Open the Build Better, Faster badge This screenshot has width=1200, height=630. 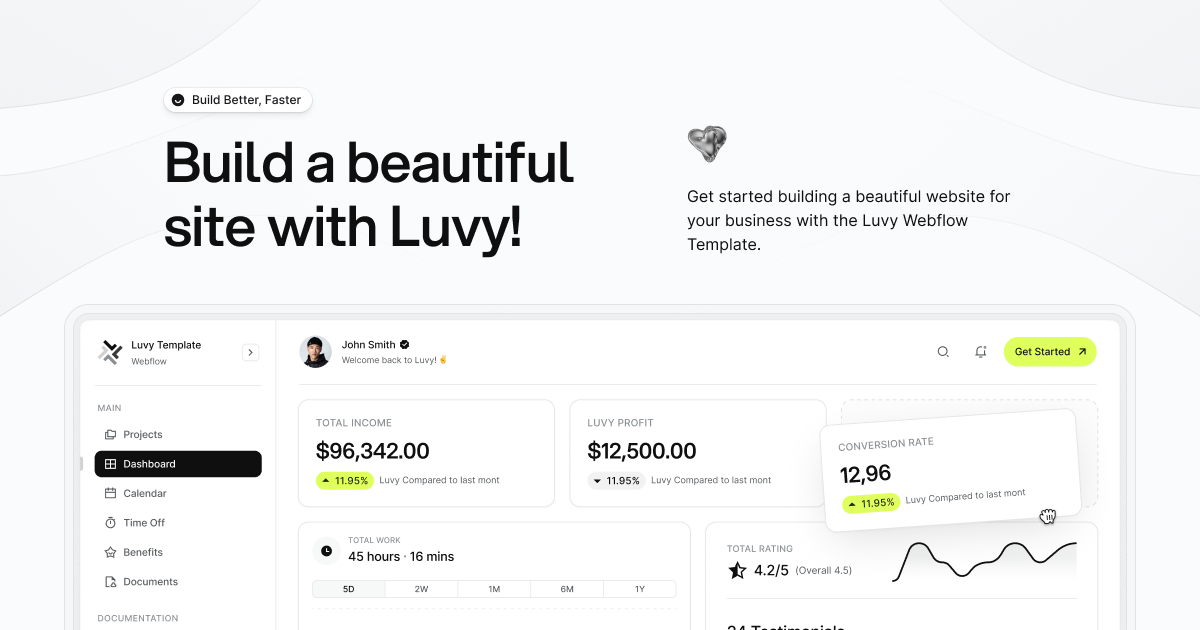(237, 99)
